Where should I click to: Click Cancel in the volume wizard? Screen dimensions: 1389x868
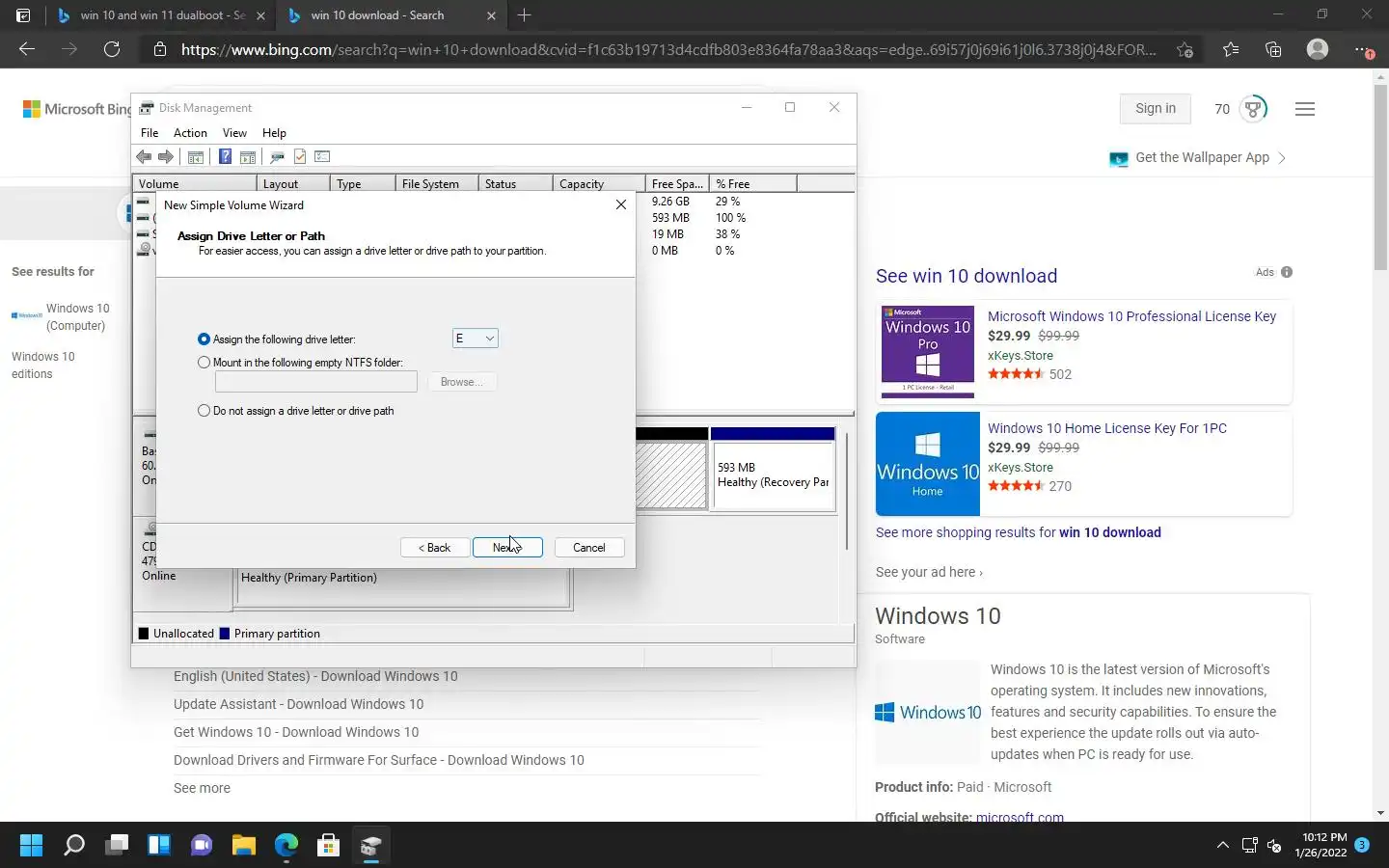point(589,548)
